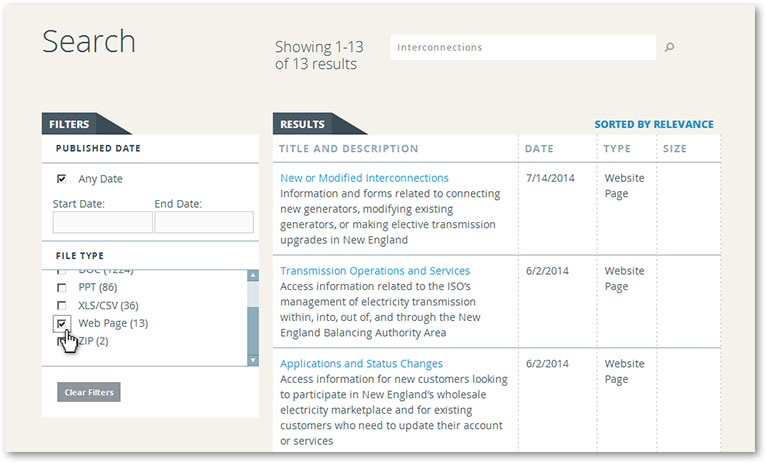Open Applications and Status Changes result
The image size is (766, 463).
click(x=361, y=364)
